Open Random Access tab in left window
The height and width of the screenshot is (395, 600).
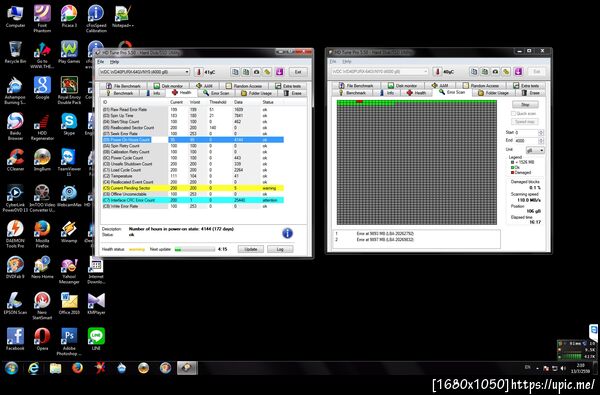(244, 86)
